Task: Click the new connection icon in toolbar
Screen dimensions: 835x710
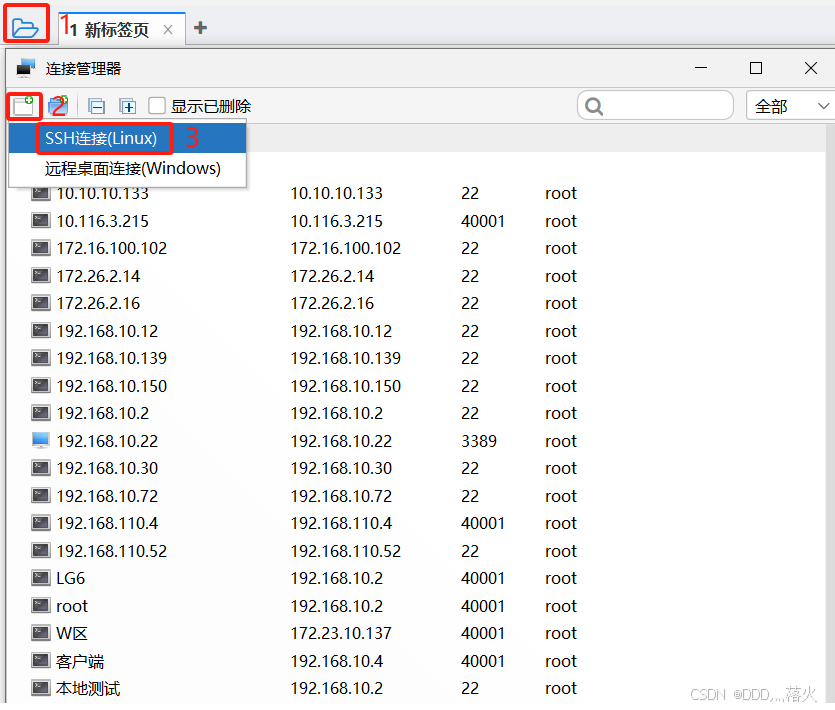Action: click(x=24, y=106)
